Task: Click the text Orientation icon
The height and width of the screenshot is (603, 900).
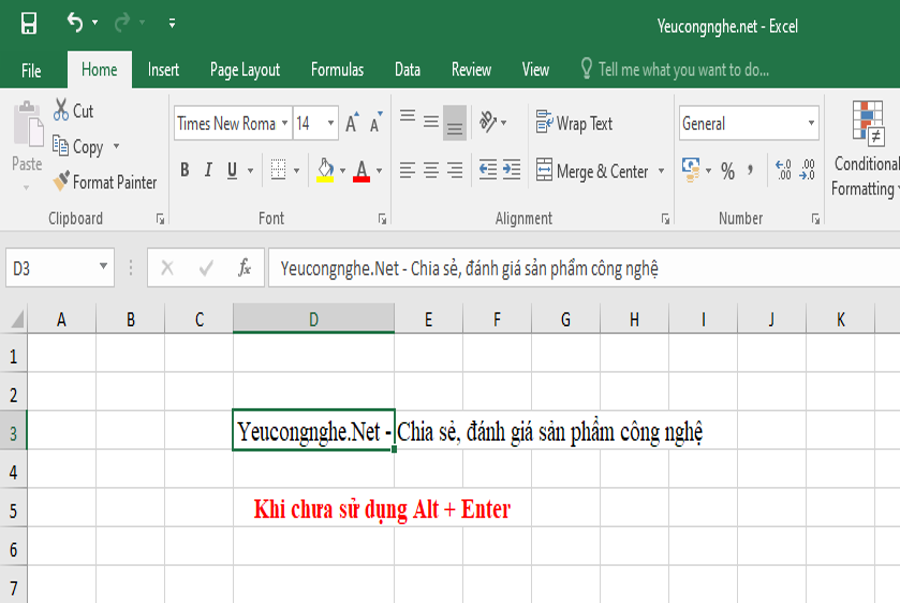Action: click(488, 122)
